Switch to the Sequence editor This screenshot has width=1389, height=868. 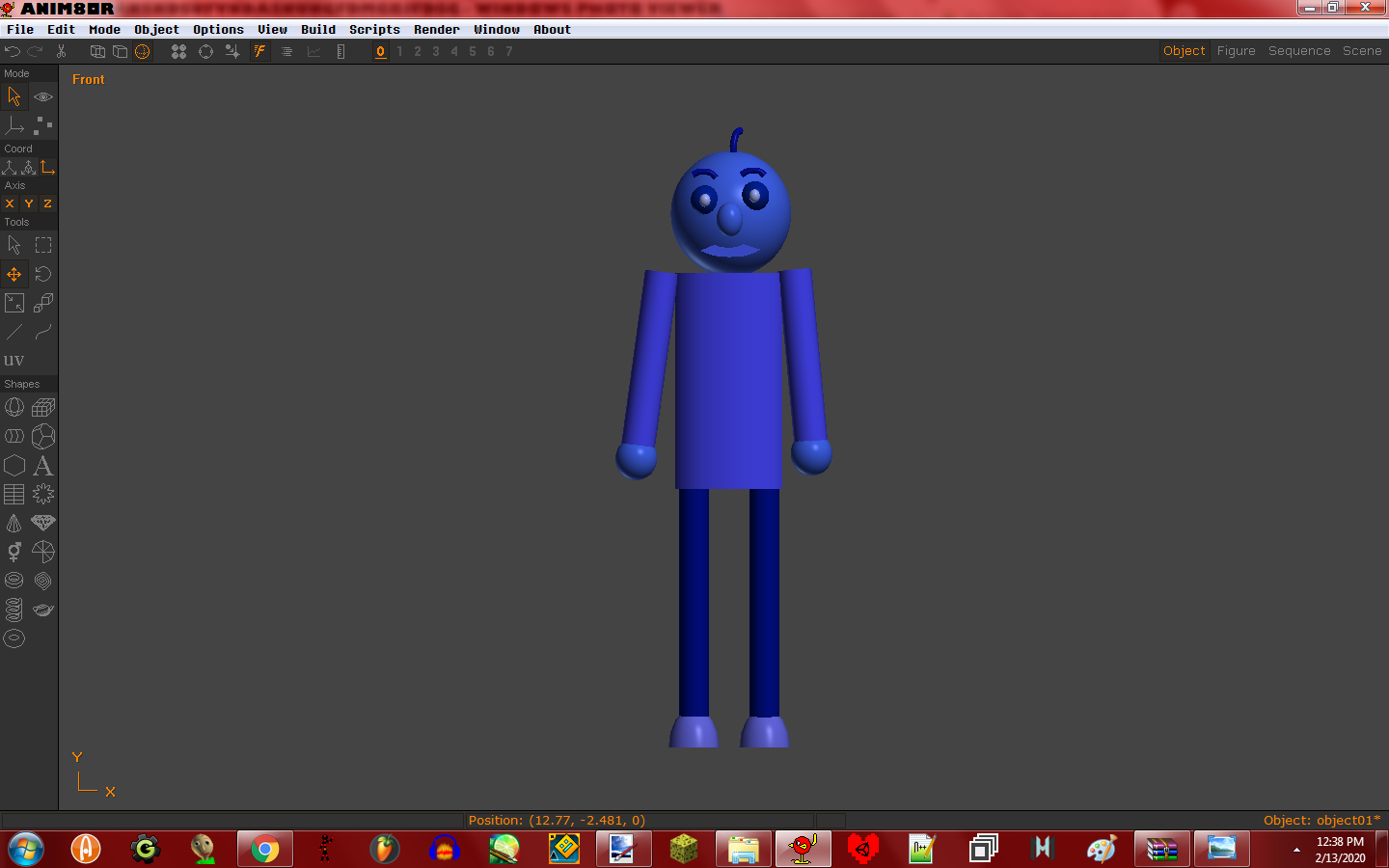point(1299,51)
